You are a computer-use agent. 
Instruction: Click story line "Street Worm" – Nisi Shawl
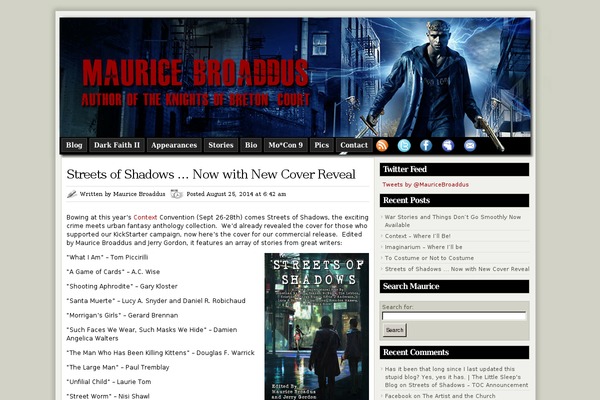(x=108, y=397)
